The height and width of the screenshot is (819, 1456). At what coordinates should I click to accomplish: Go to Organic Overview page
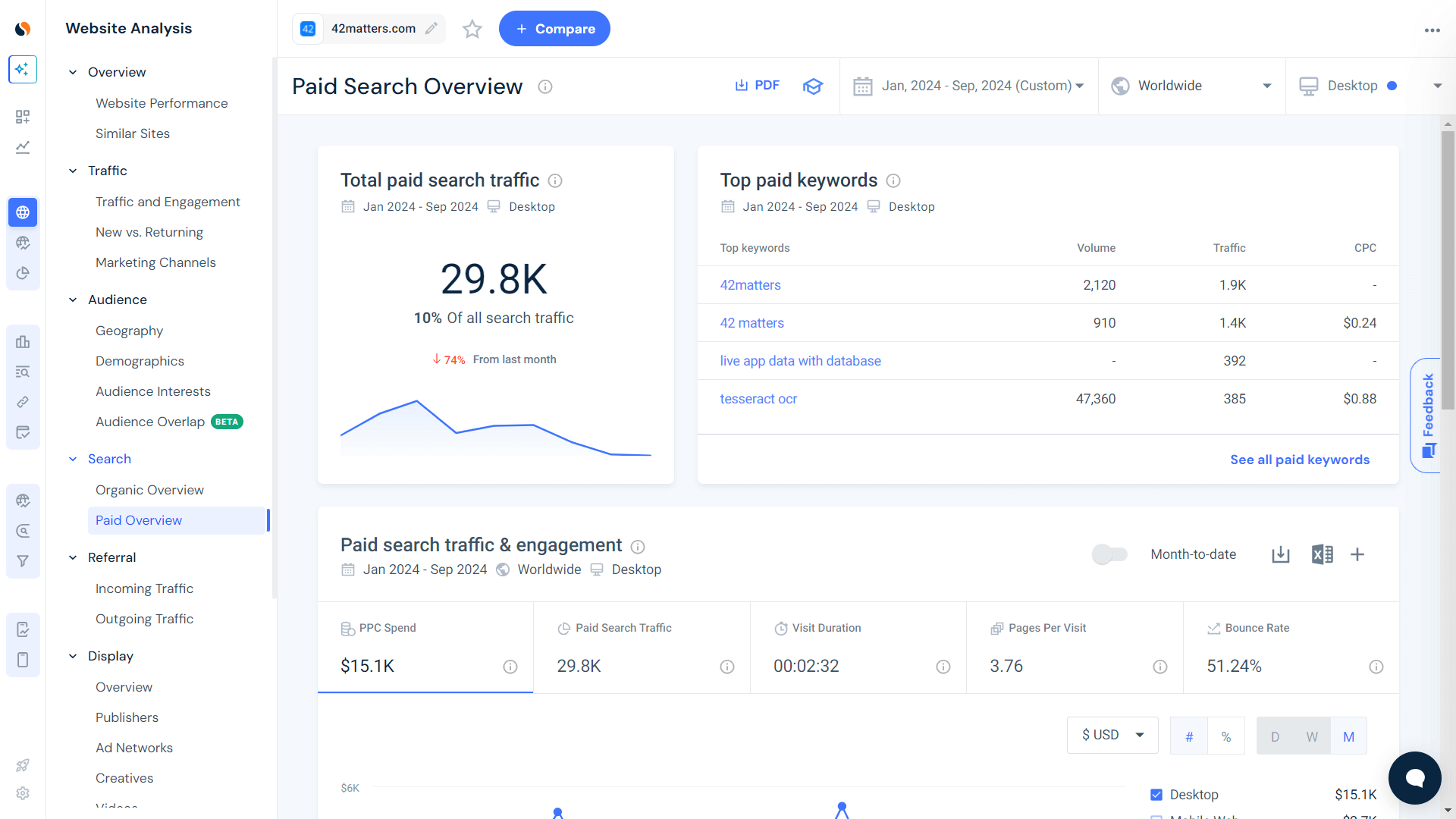point(149,490)
